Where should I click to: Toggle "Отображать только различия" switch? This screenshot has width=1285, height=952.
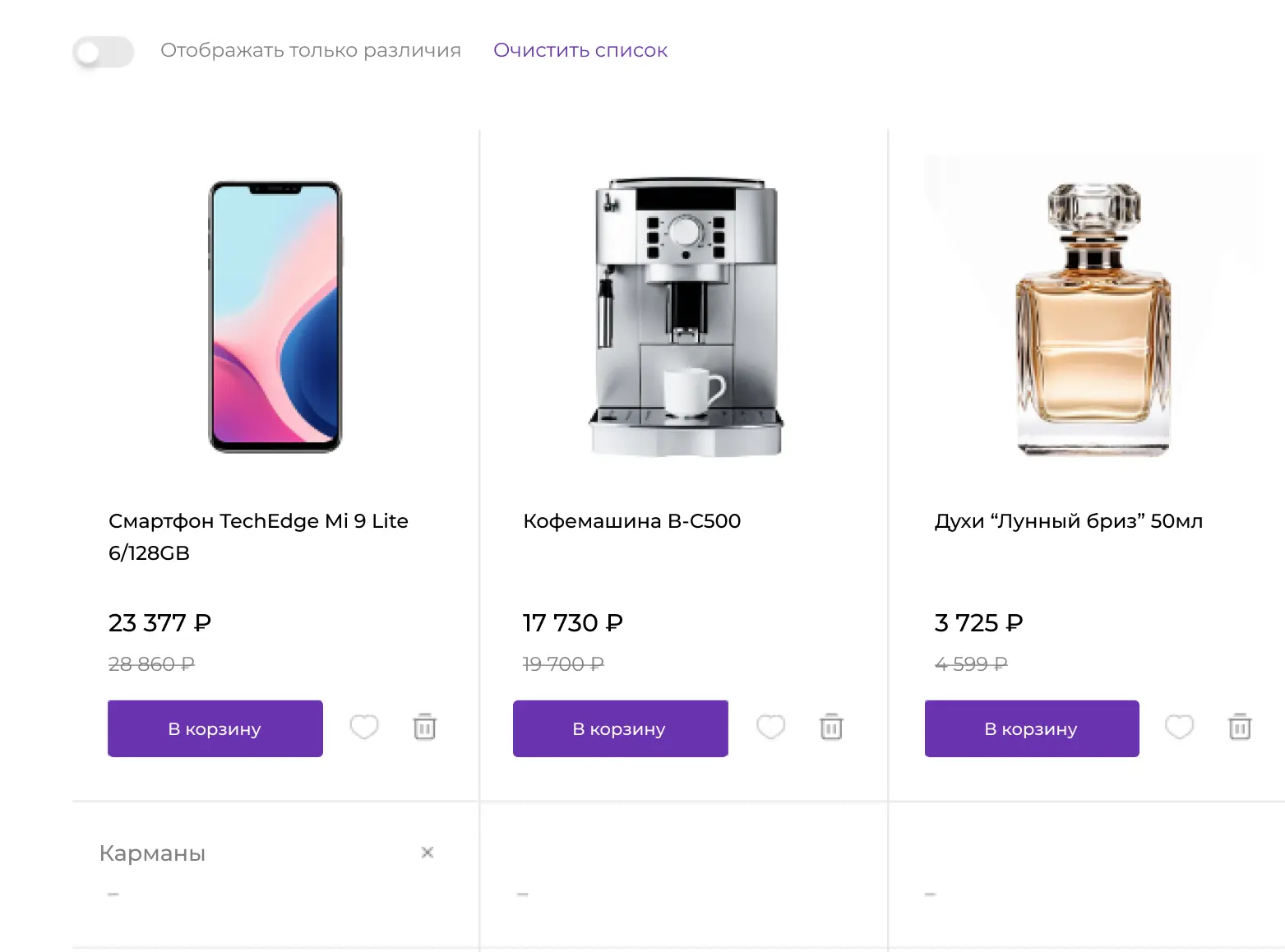[104, 52]
